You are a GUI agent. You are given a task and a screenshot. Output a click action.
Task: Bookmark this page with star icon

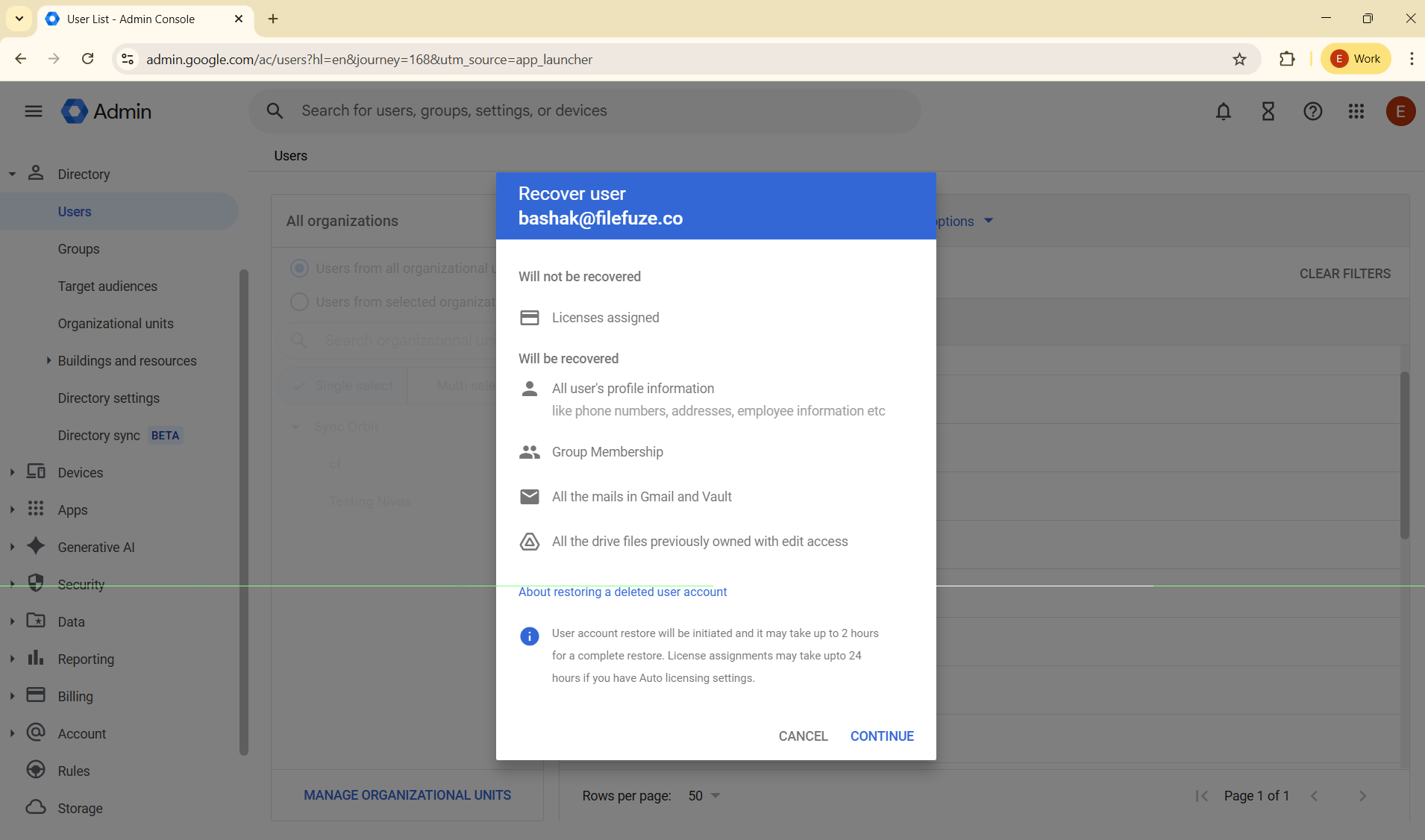(1239, 59)
